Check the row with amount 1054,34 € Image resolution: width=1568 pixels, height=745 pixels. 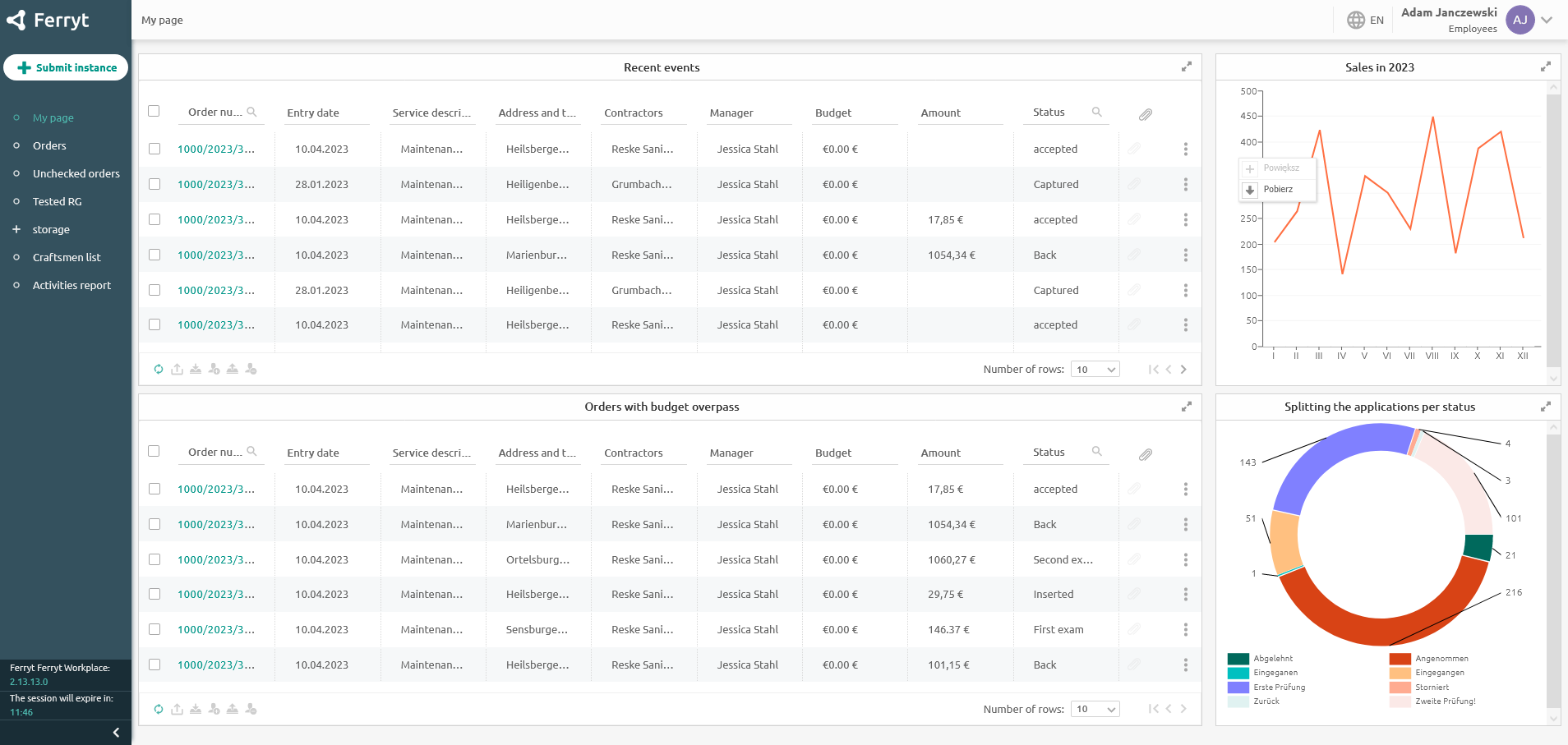154,255
